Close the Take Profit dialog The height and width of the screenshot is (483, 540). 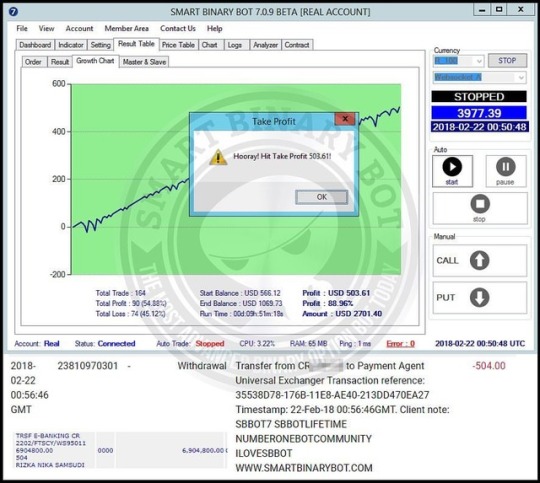345,119
